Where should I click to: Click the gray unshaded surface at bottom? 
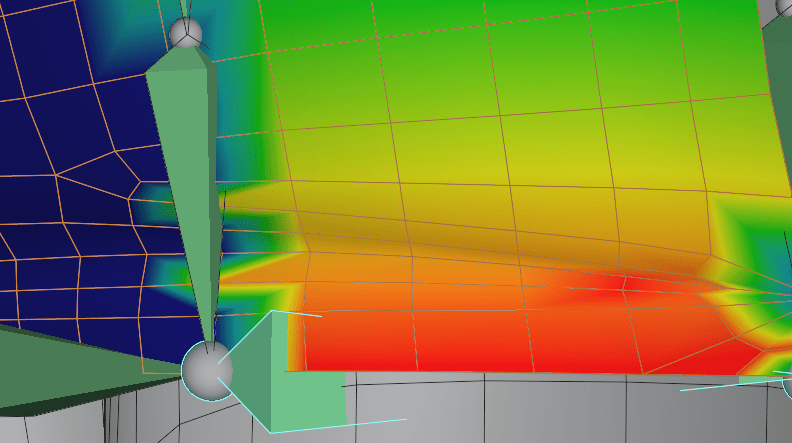click(x=550, y=410)
